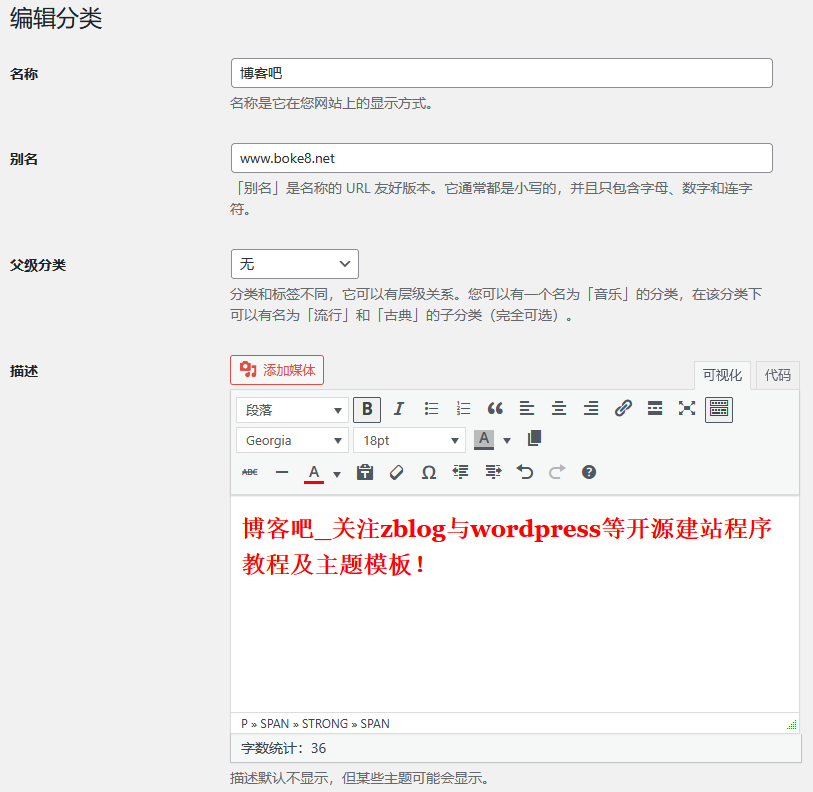Open keyboard shortcuts help
This screenshot has height=792, width=813.
tap(588, 473)
